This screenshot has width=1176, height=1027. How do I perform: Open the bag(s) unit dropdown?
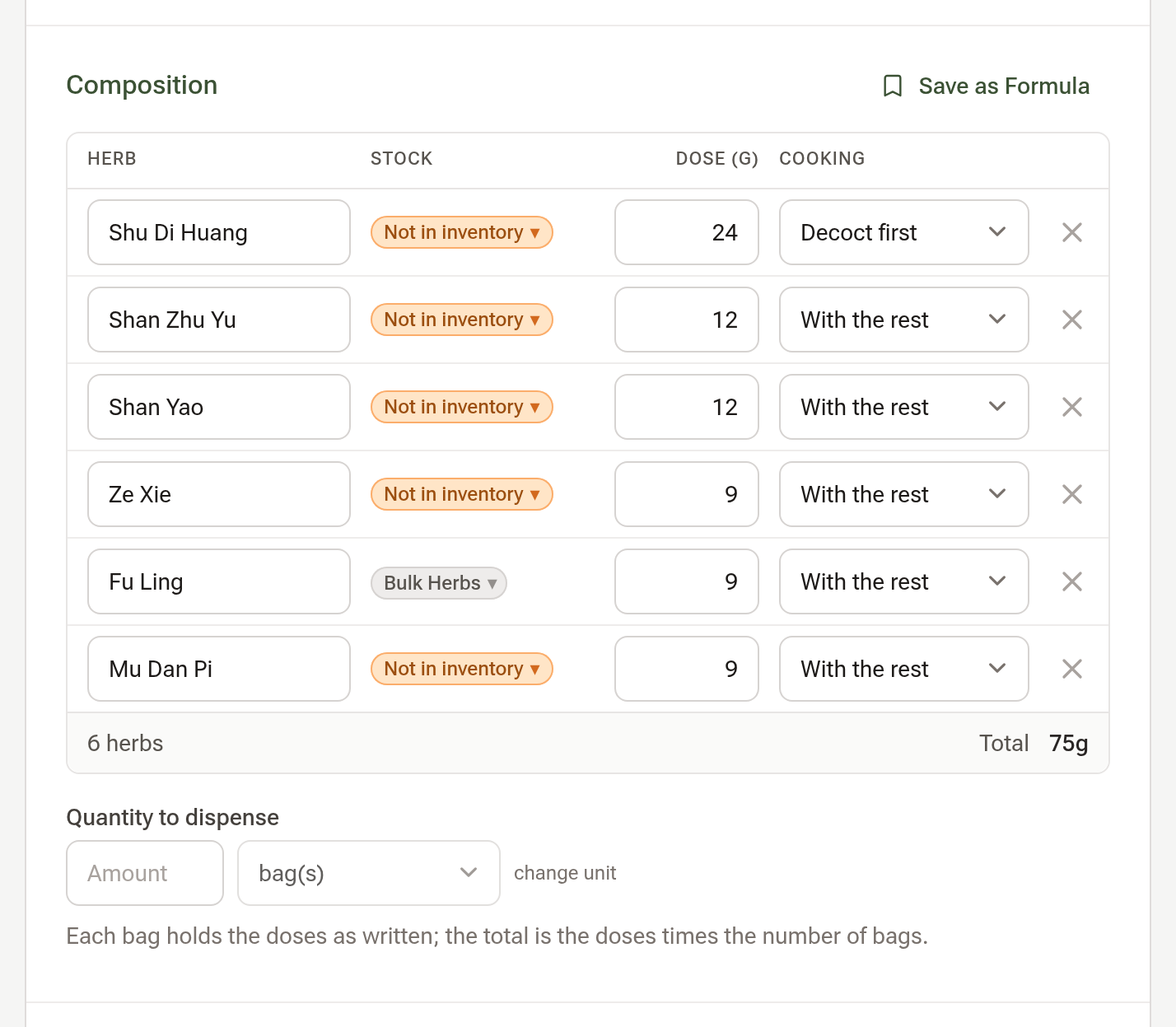[369, 873]
